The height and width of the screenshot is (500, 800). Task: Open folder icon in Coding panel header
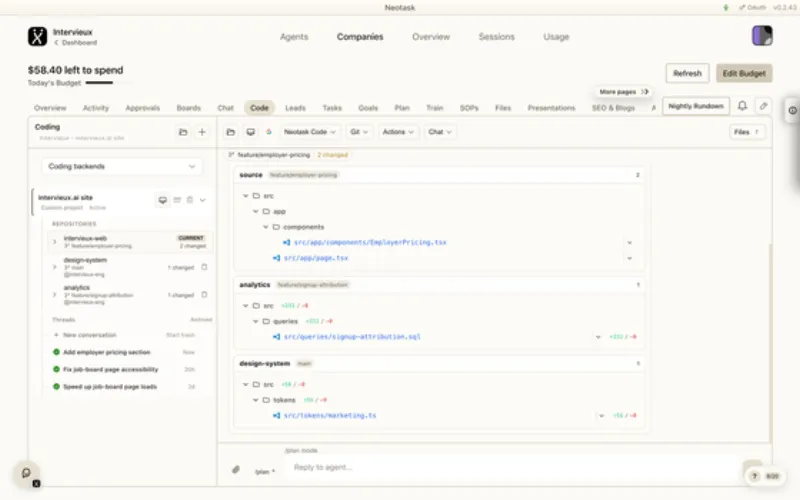pyautogui.click(x=183, y=132)
